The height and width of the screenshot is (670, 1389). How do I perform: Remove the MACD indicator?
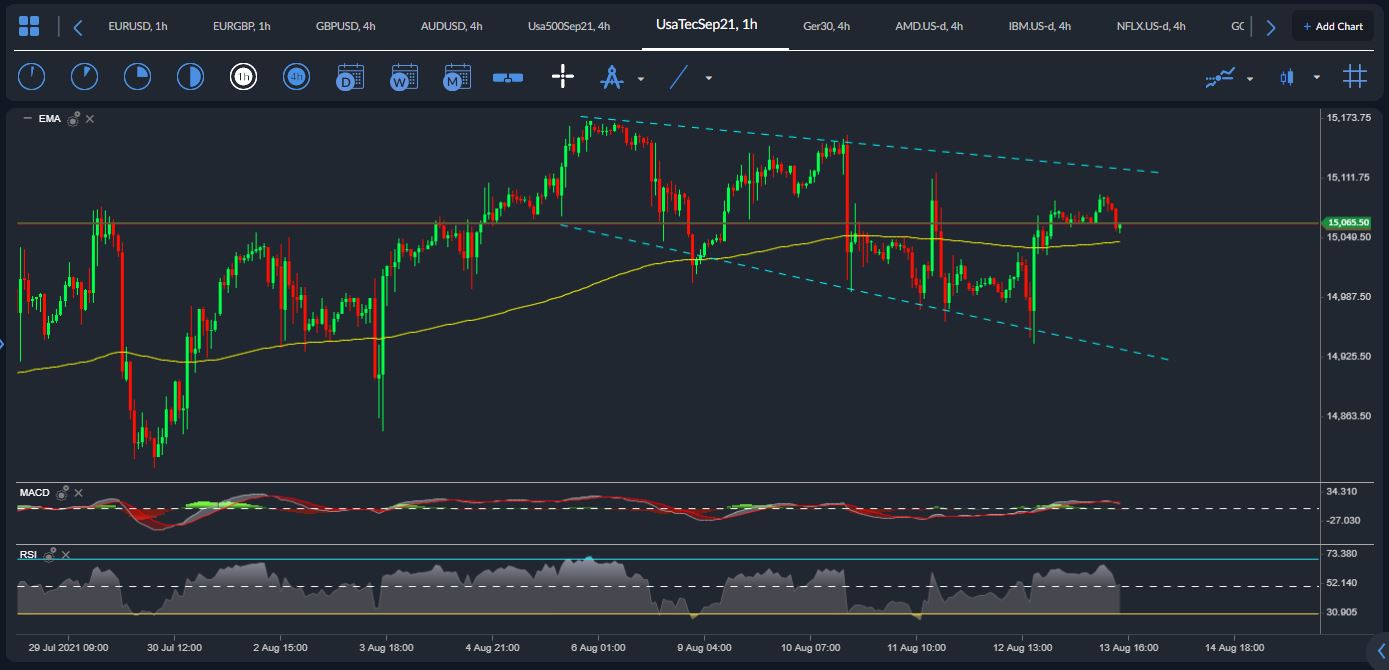(79, 493)
